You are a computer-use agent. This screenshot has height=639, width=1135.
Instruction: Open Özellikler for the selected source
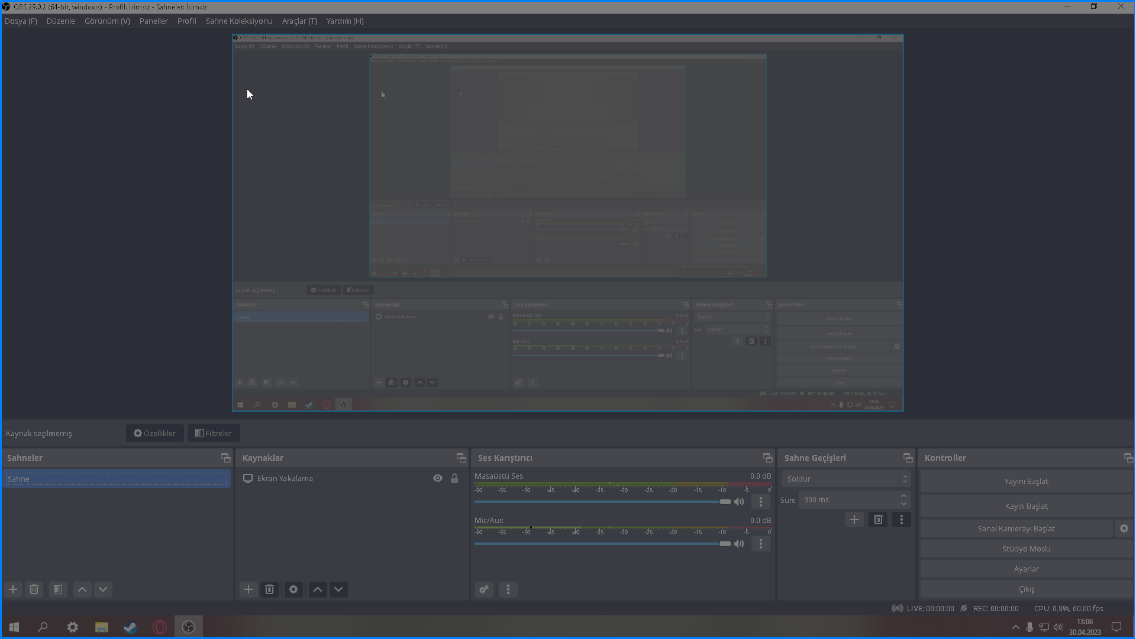(154, 433)
